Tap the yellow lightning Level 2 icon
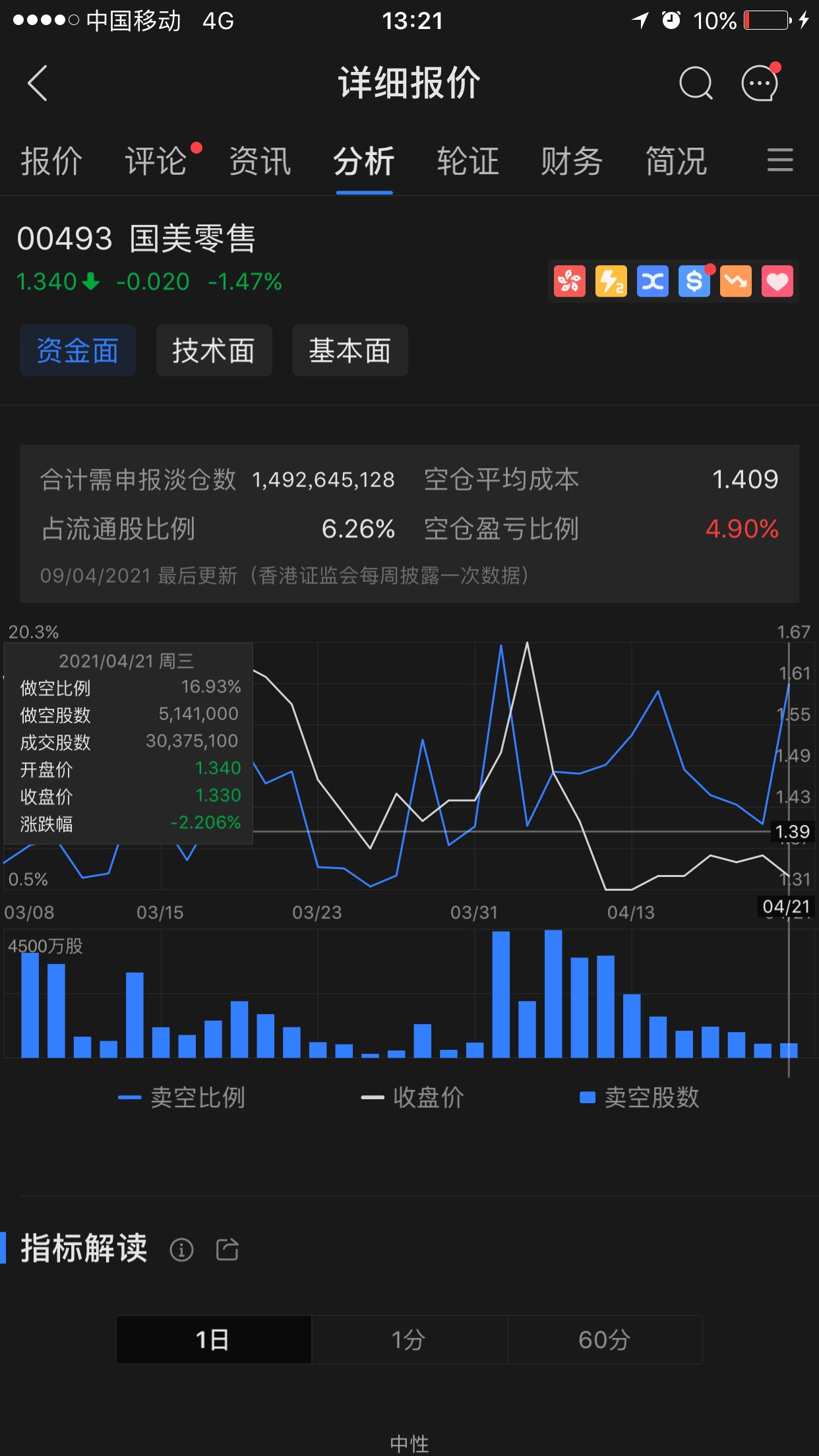This screenshot has height=1456, width=819. coord(611,282)
